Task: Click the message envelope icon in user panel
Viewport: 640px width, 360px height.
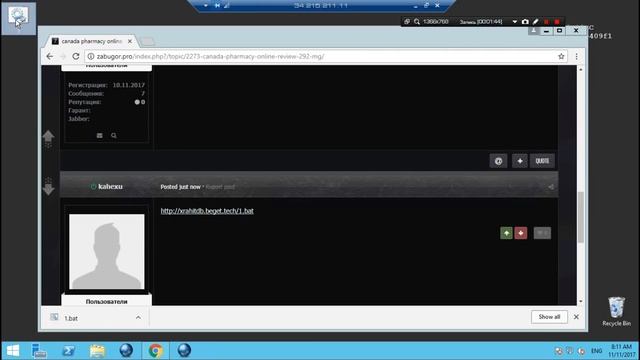Action: [x=100, y=136]
